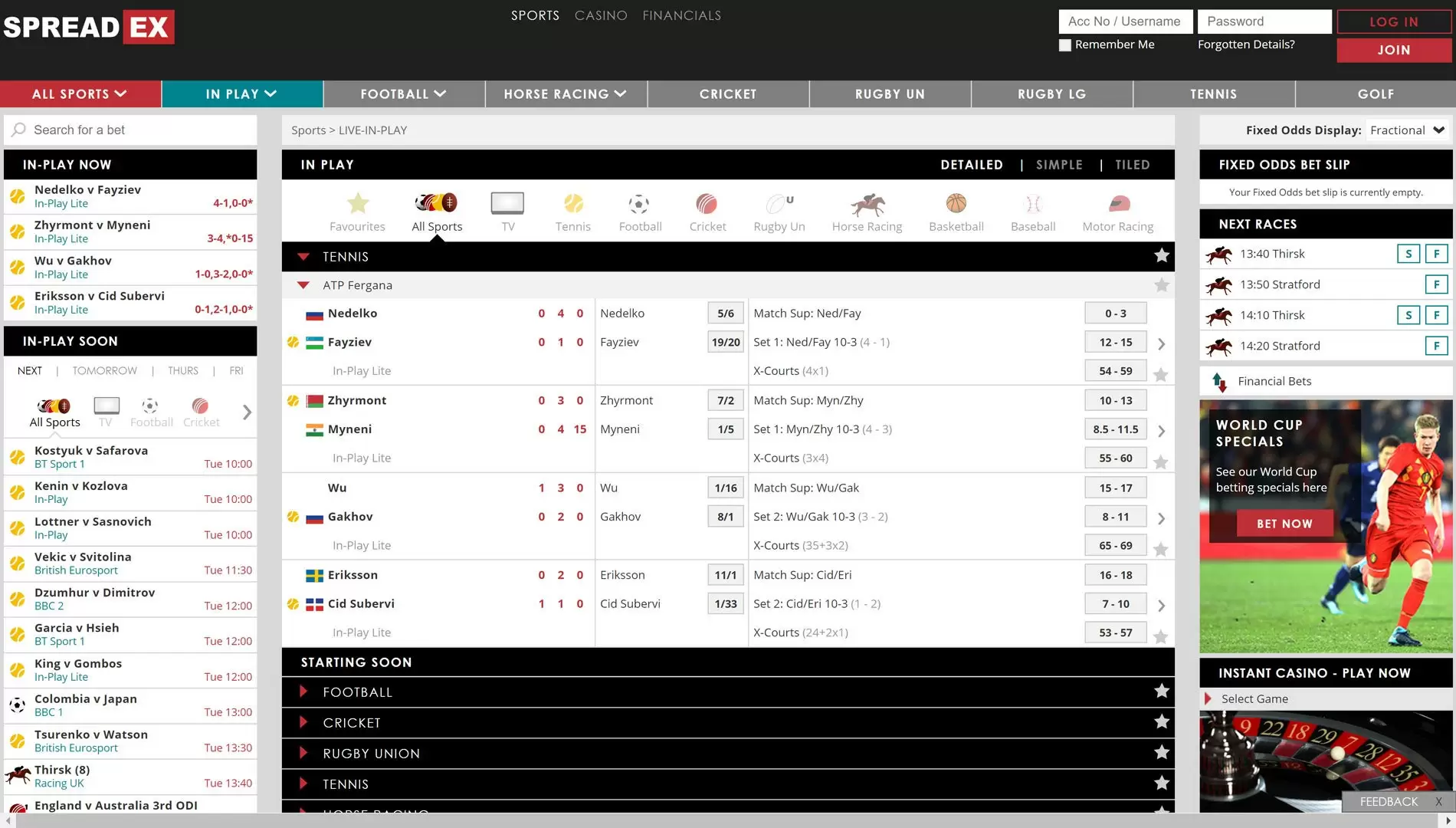Click tennis ball icon beside Kostyuk v Safarova
The height and width of the screenshot is (828, 1456).
coord(18,457)
